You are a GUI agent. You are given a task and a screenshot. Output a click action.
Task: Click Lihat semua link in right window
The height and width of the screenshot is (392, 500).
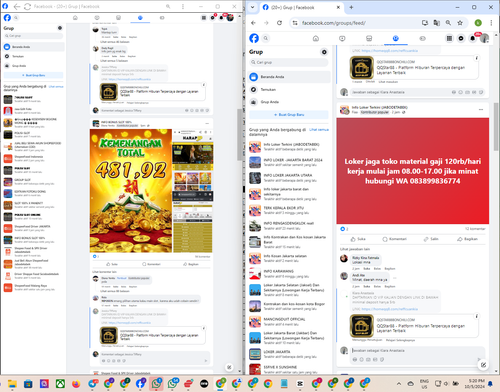(319, 130)
